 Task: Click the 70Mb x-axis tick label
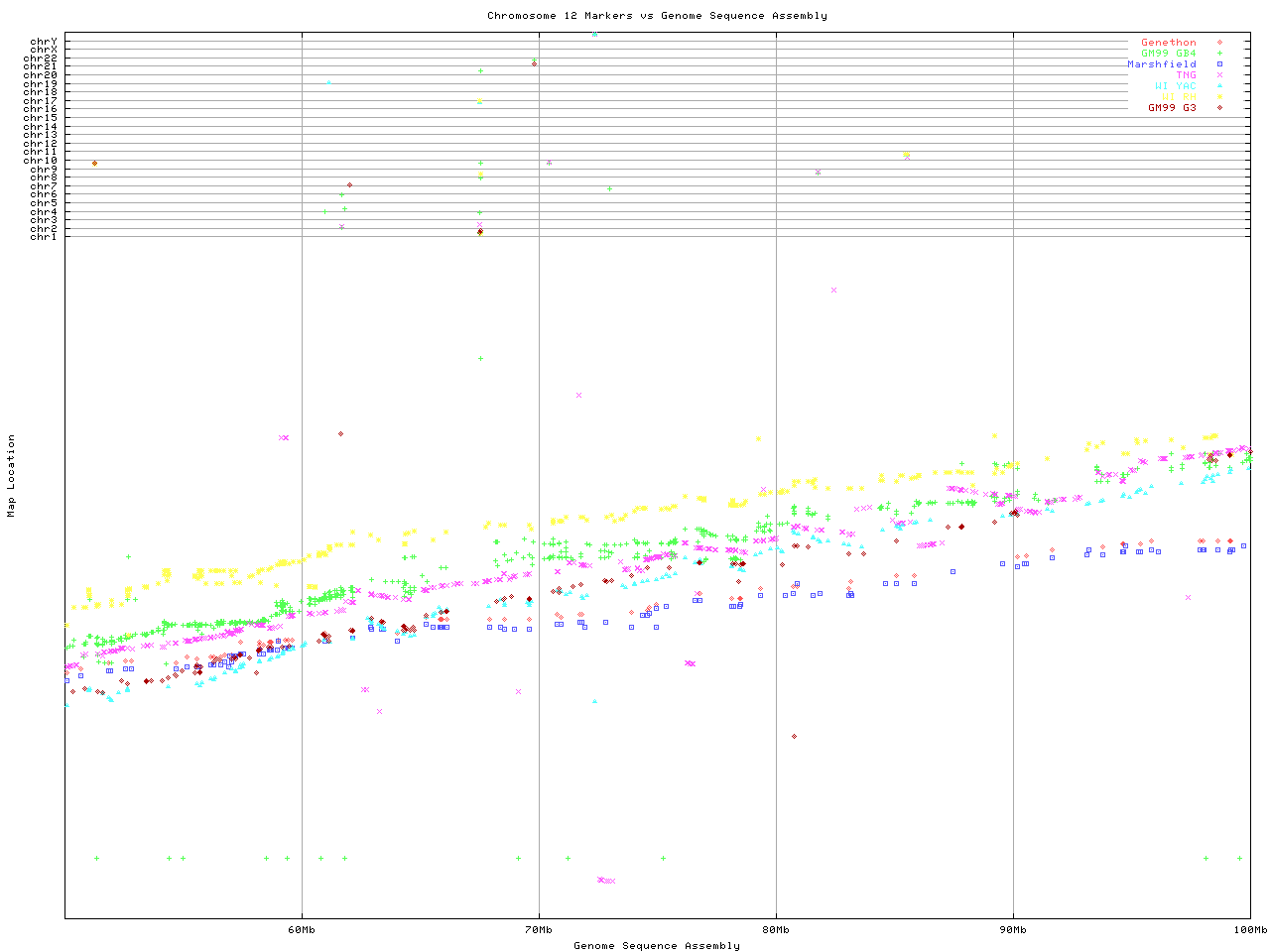(539, 930)
